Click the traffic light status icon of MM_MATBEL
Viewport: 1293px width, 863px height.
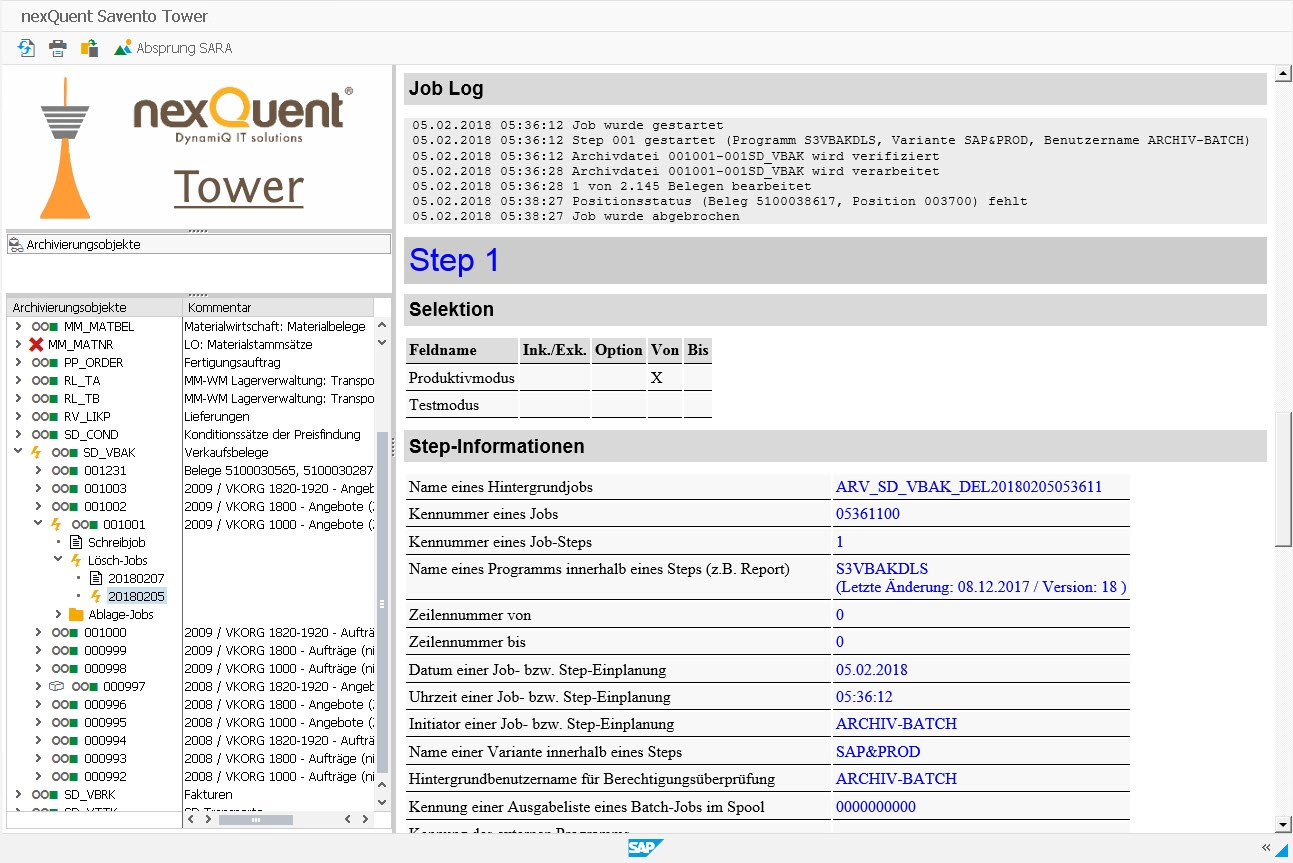pos(45,326)
